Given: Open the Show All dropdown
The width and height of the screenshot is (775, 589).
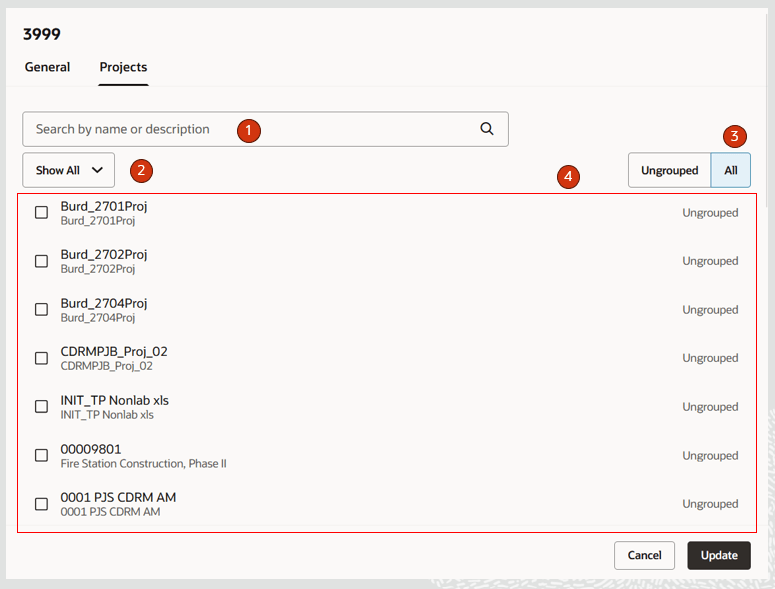Looking at the screenshot, I should 69,170.
